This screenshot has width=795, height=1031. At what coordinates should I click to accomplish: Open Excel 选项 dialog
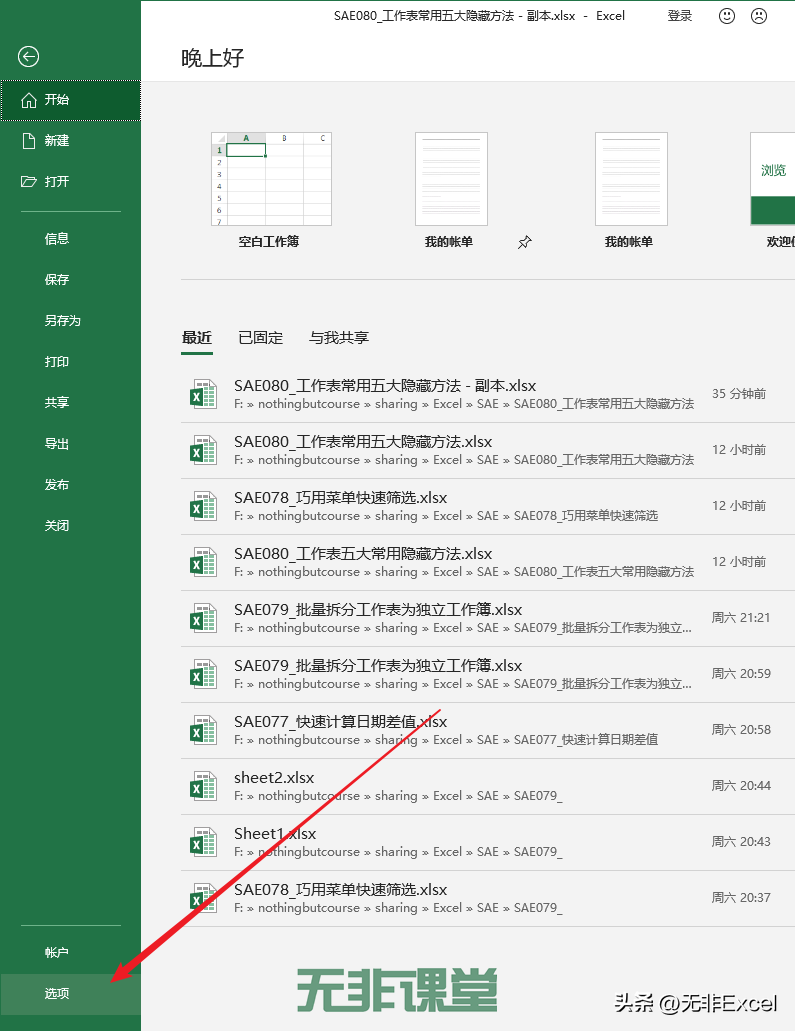tap(70, 994)
